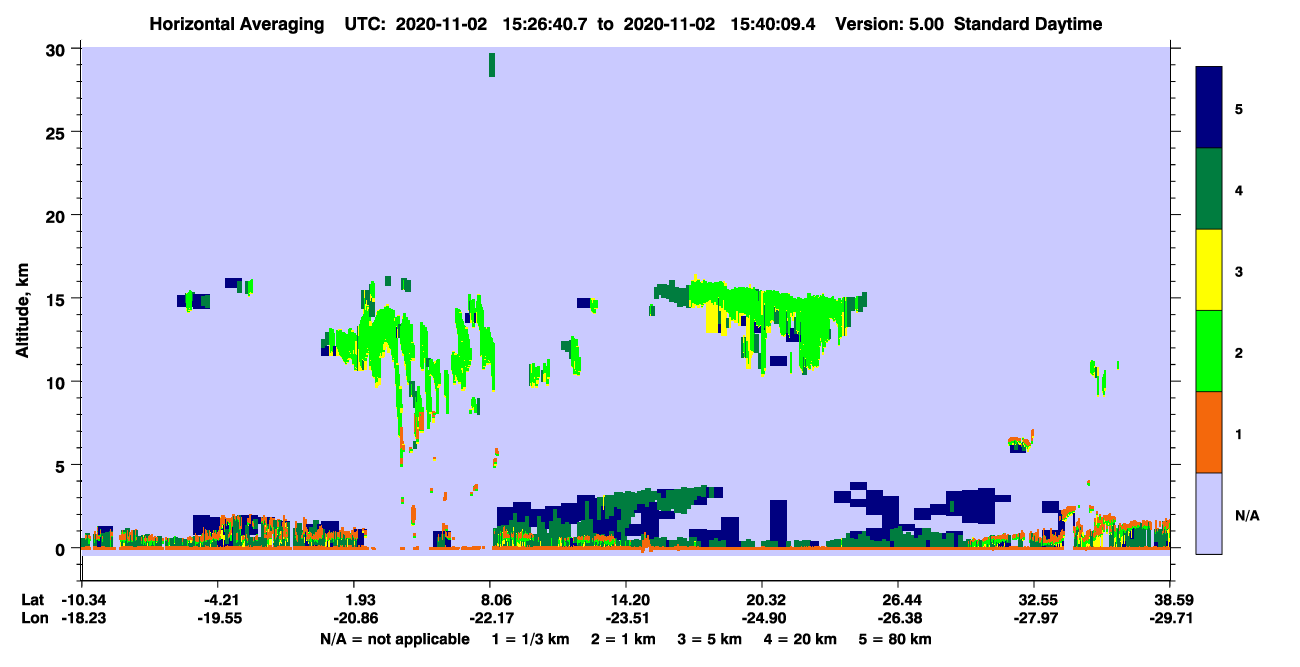
Task: Click the 'Standard Daytime' label
Action: click(1028, 24)
